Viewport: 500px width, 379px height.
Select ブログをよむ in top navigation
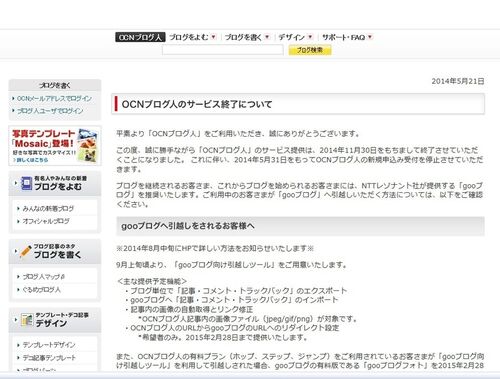pos(188,37)
